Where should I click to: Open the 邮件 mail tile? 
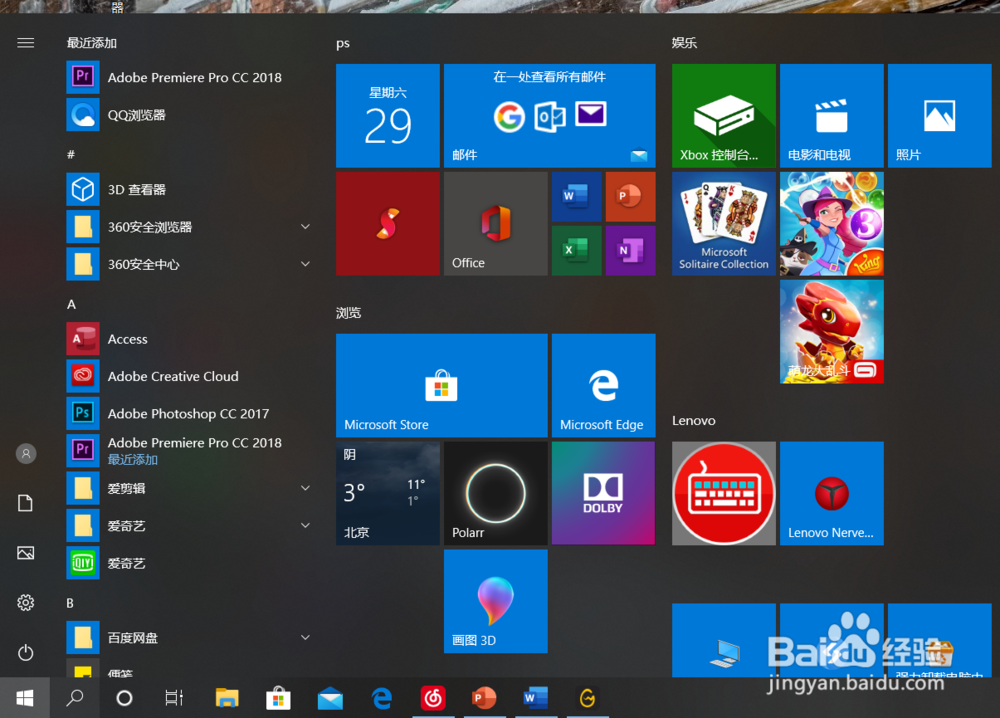pos(549,115)
